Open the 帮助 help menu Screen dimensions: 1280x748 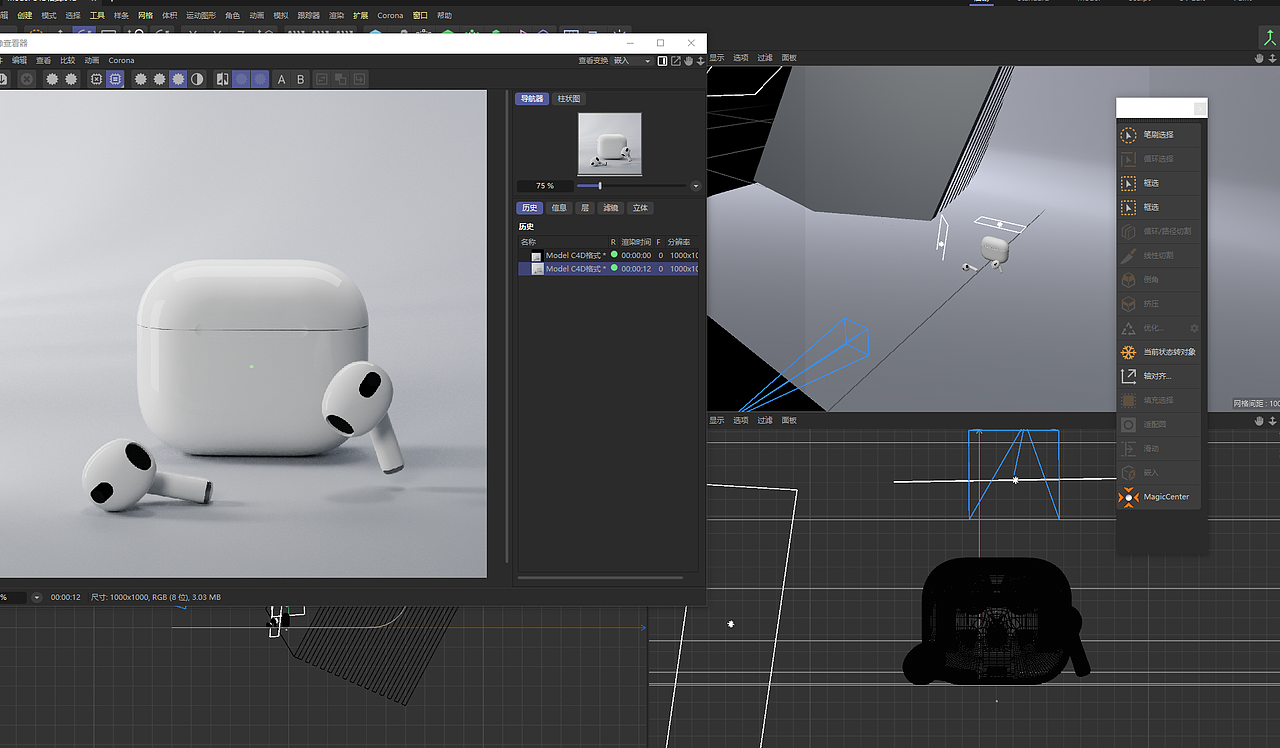coord(443,15)
